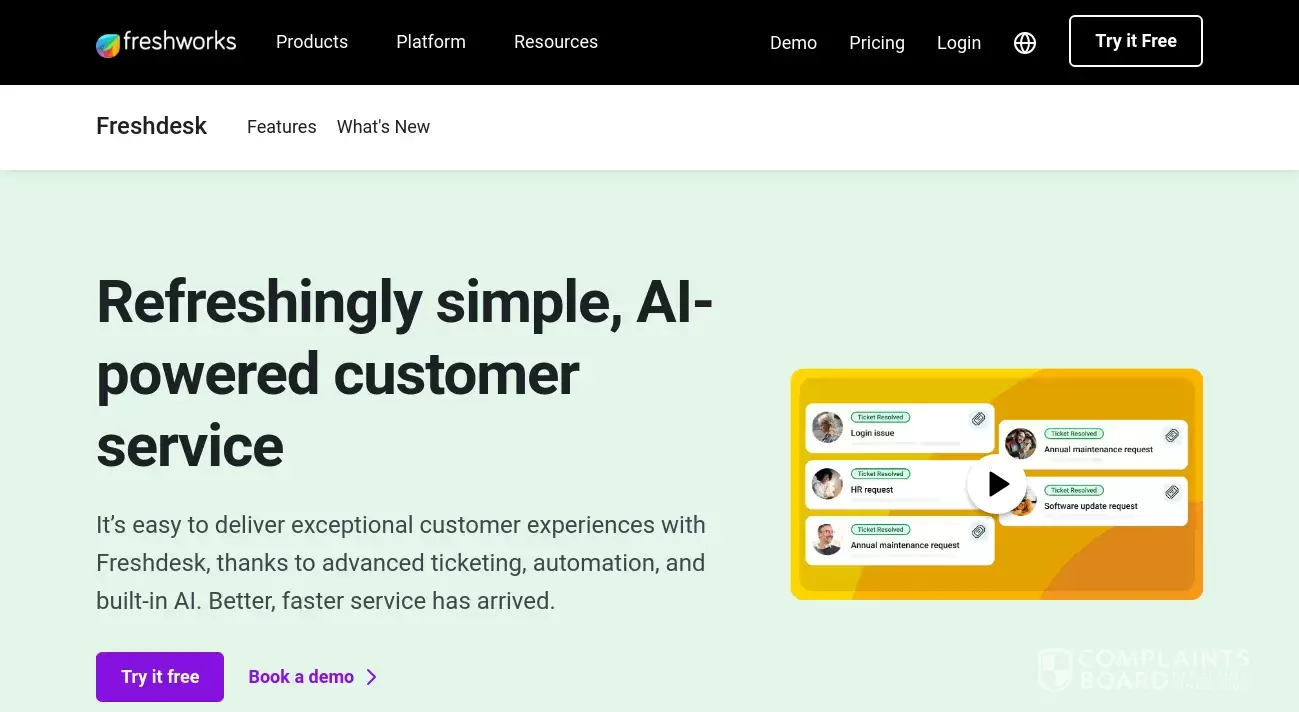Viewport: 1299px width, 712px height.
Task: Open the What's New tab
Action: pos(383,127)
